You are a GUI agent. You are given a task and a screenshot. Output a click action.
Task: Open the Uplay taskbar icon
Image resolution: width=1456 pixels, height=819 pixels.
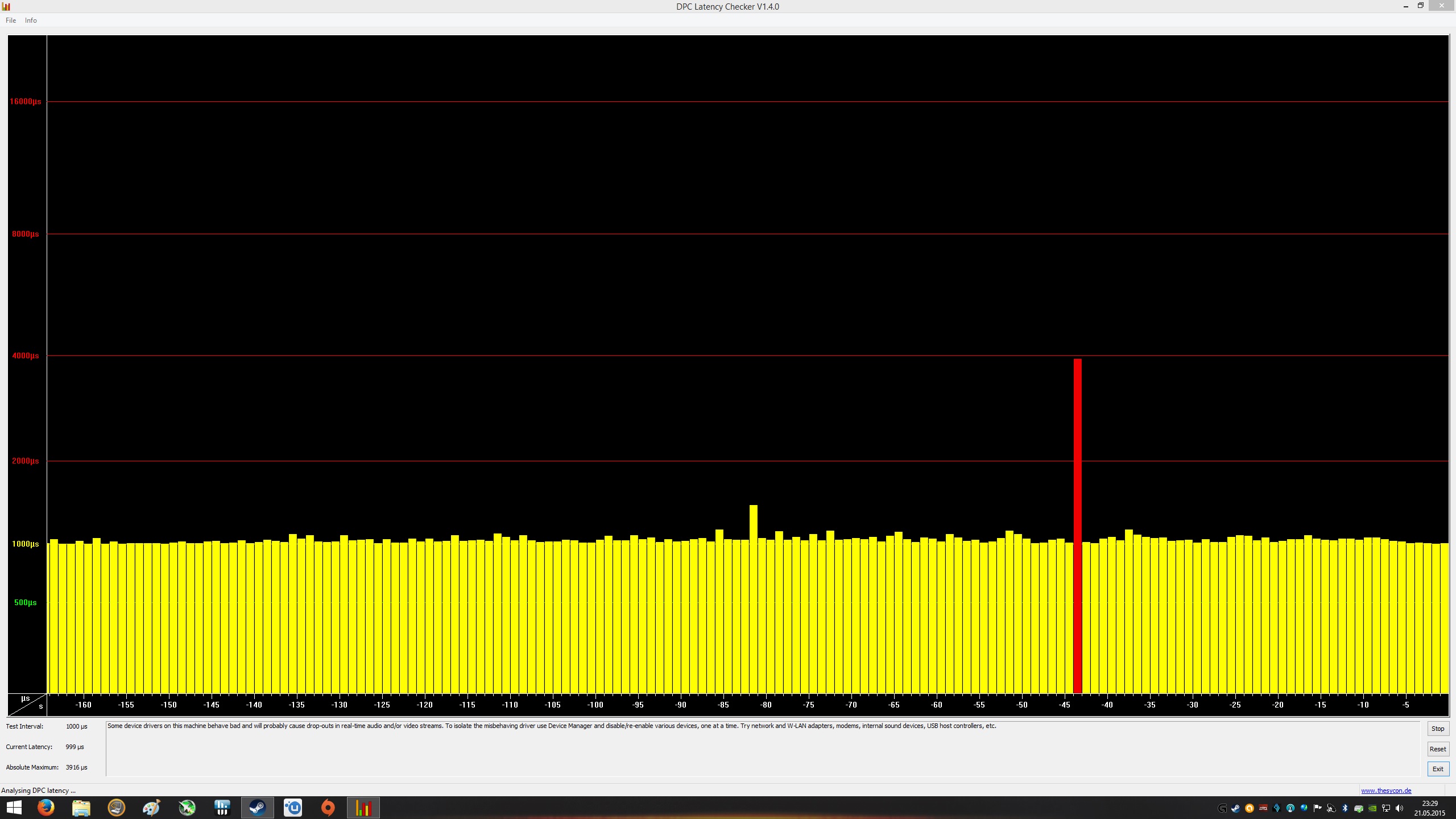point(293,808)
